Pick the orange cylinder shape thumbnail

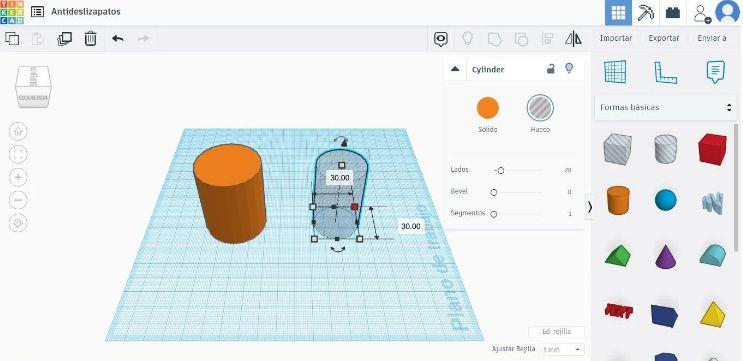618,200
